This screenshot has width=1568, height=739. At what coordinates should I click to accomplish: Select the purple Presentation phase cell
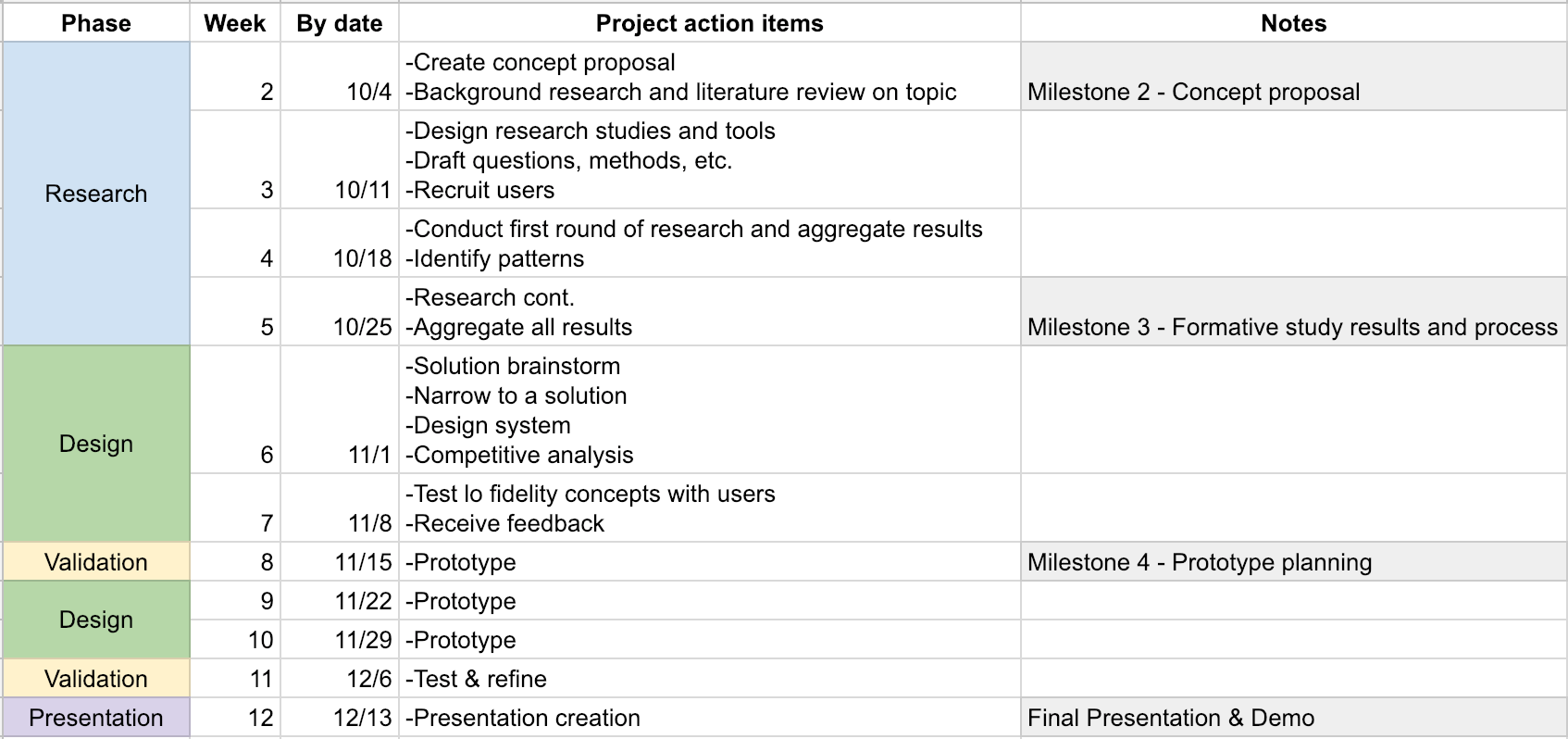(96, 718)
